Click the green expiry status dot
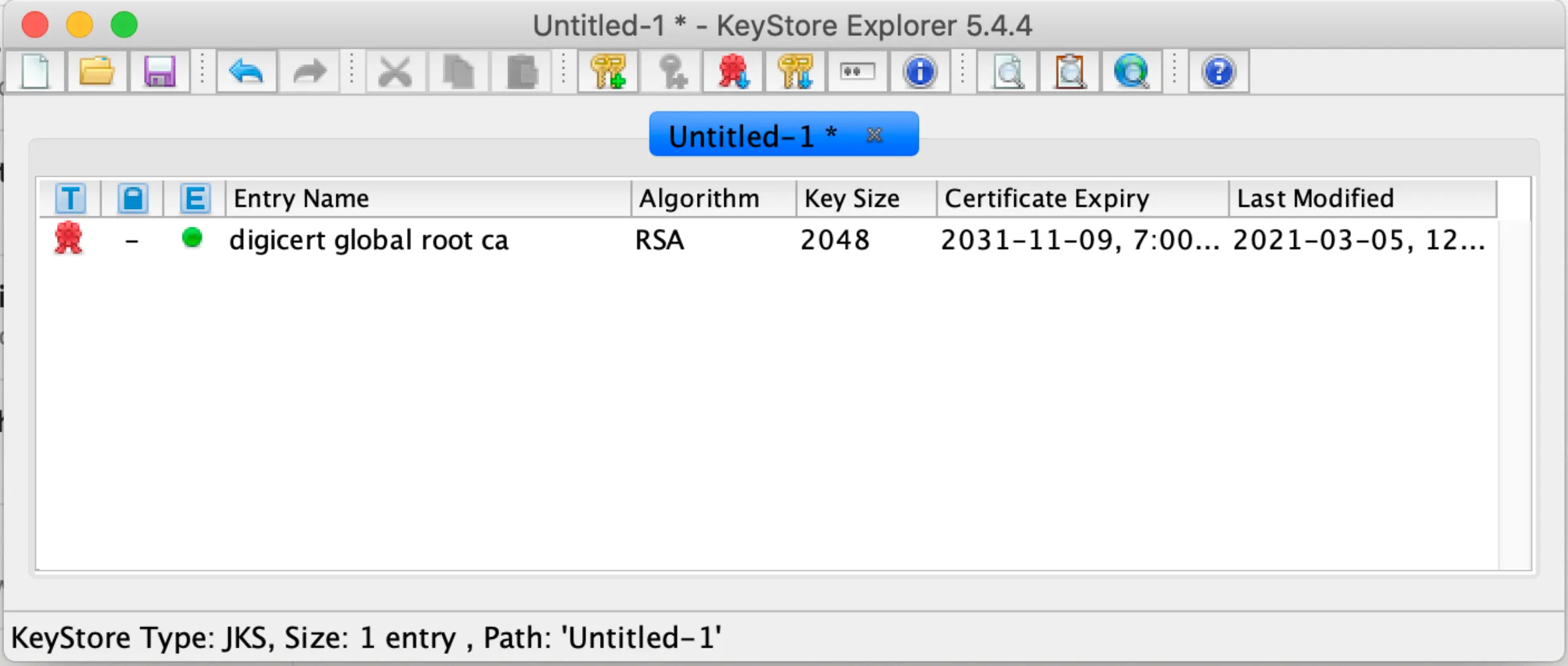The height and width of the screenshot is (666, 1568). [x=192, y=237]
